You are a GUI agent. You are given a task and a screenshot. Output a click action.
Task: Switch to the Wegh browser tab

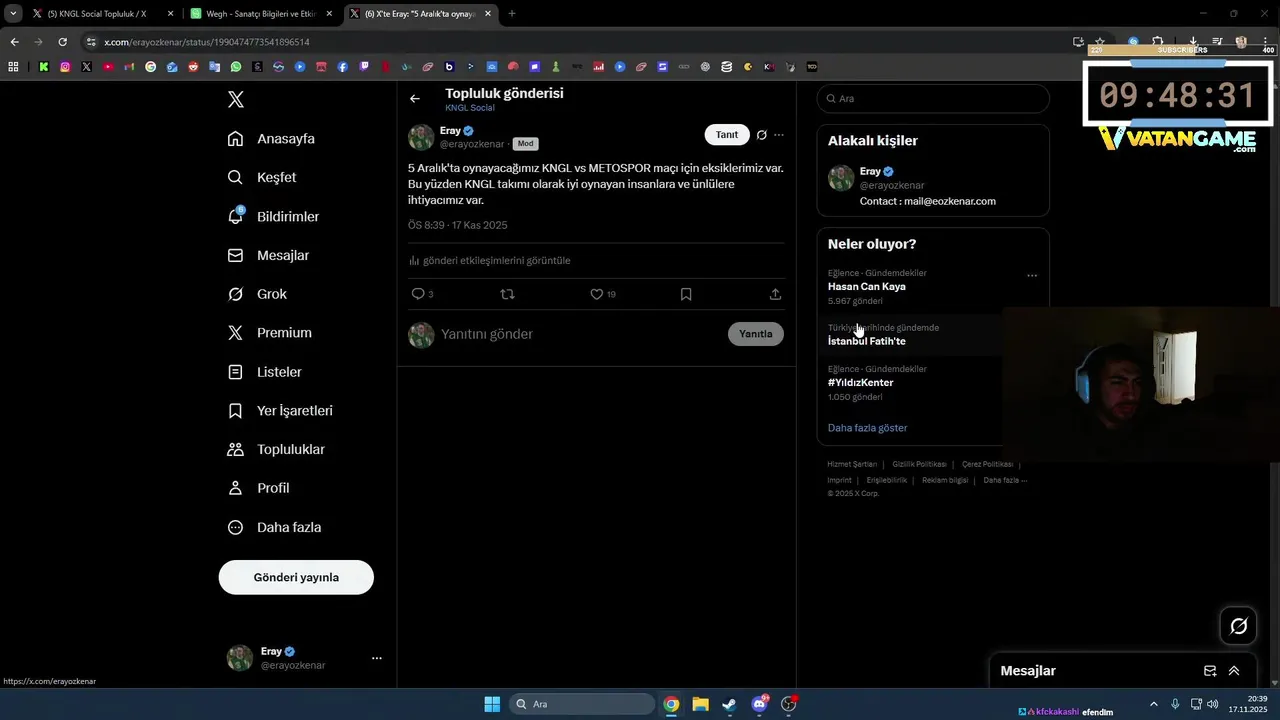click(262, 14)
